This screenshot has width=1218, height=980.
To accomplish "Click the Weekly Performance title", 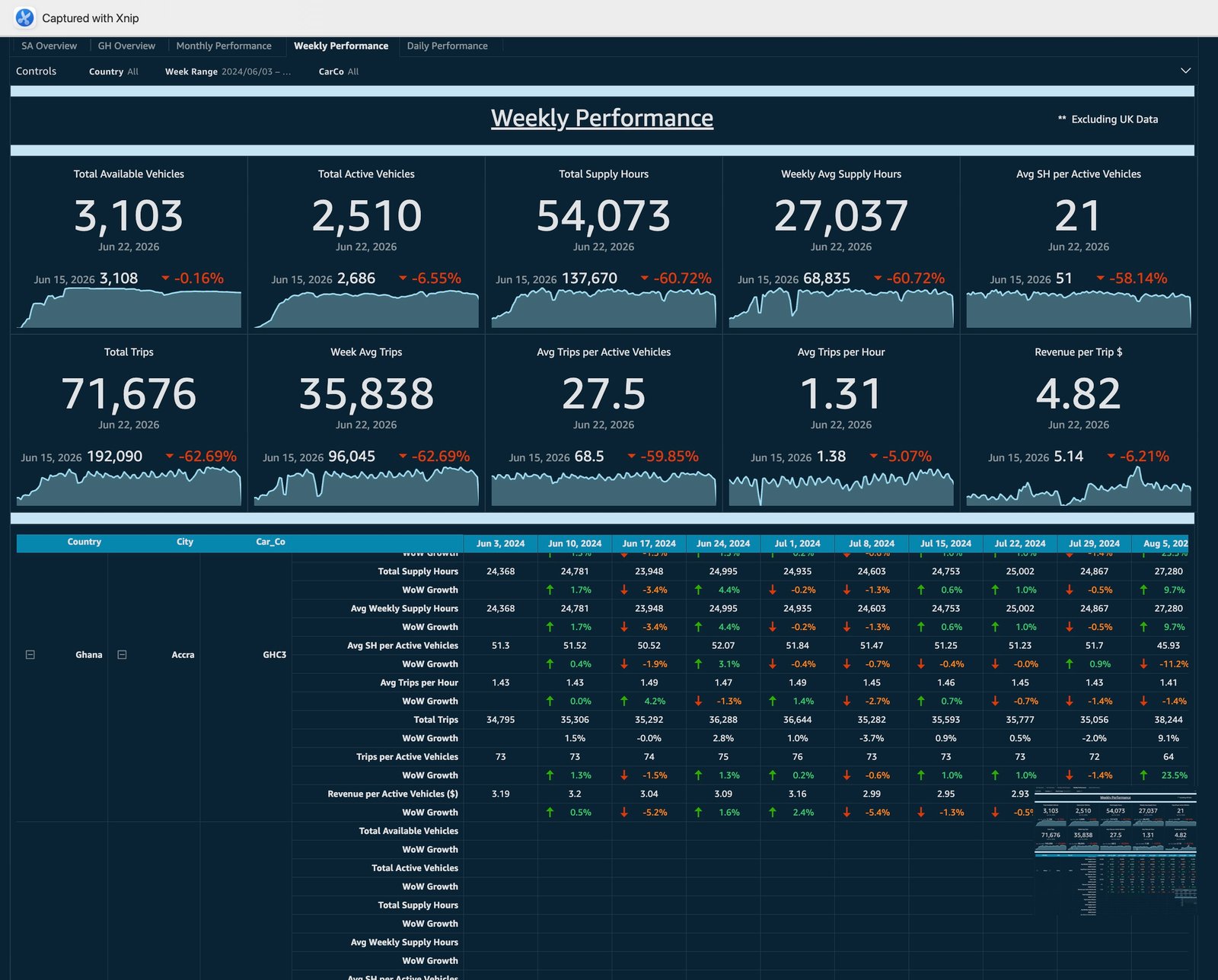I will click(x=602, y=118).
